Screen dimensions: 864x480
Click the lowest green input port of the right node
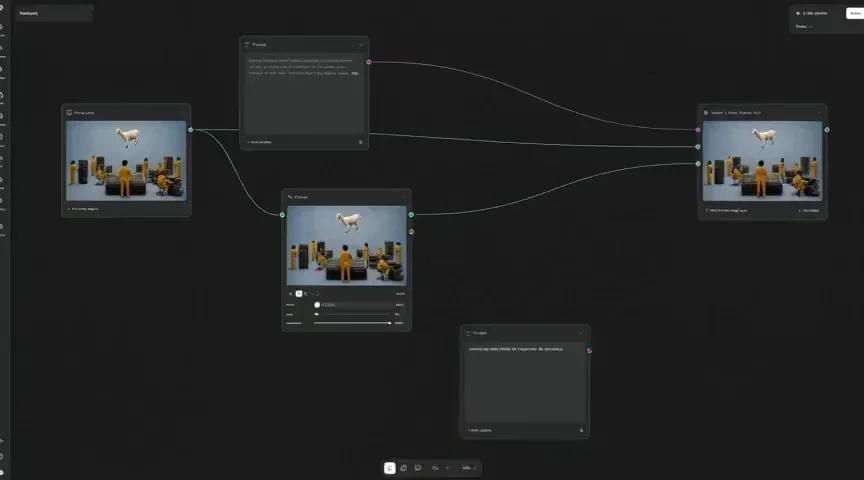click(x=698, y=164)
